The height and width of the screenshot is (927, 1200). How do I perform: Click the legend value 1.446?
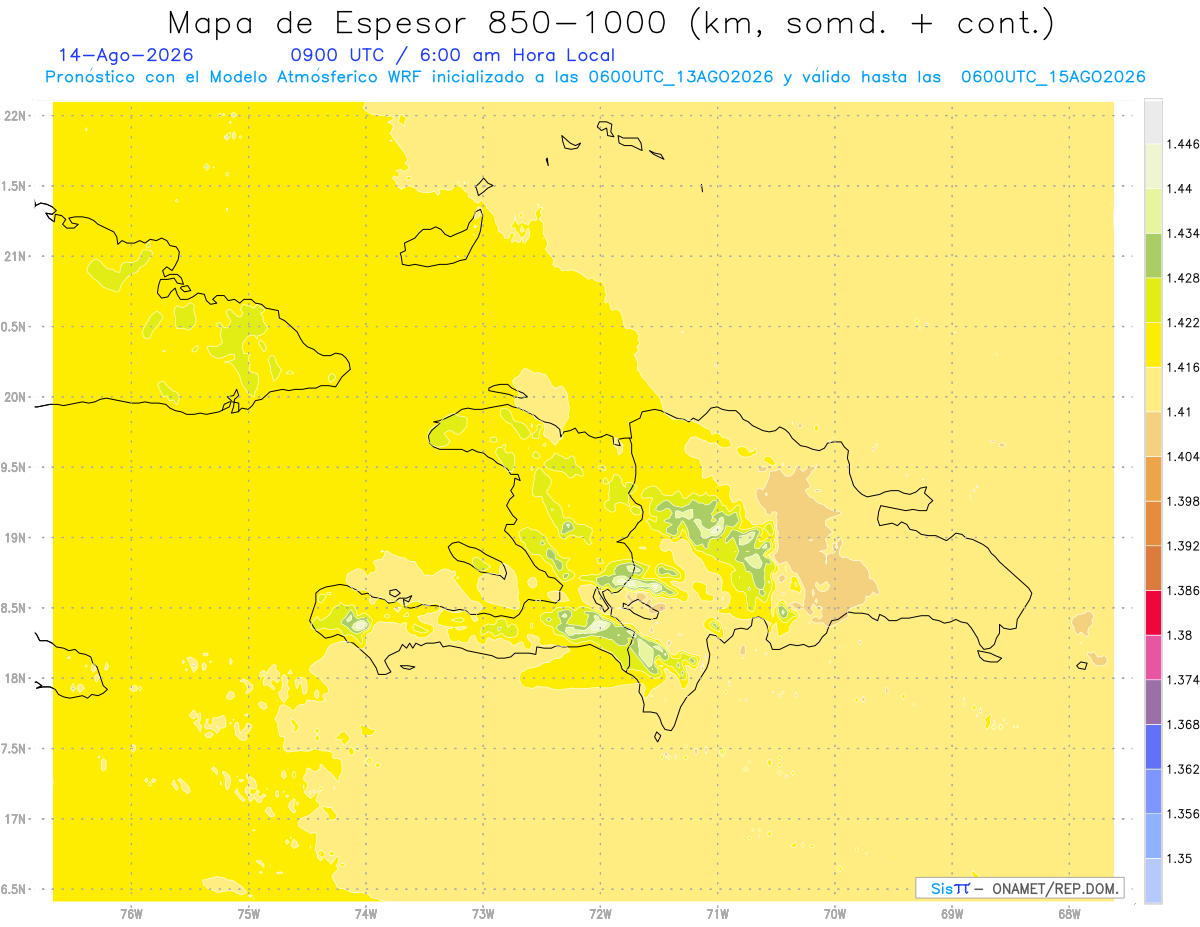tap(1184, 144)
